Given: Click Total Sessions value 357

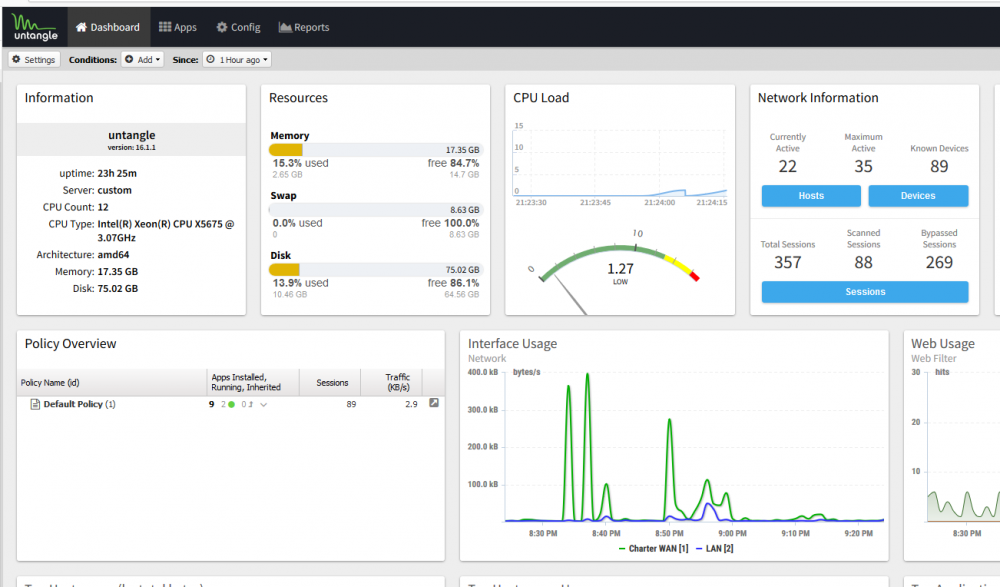Looking at the screenshot, I should (788, 262).
